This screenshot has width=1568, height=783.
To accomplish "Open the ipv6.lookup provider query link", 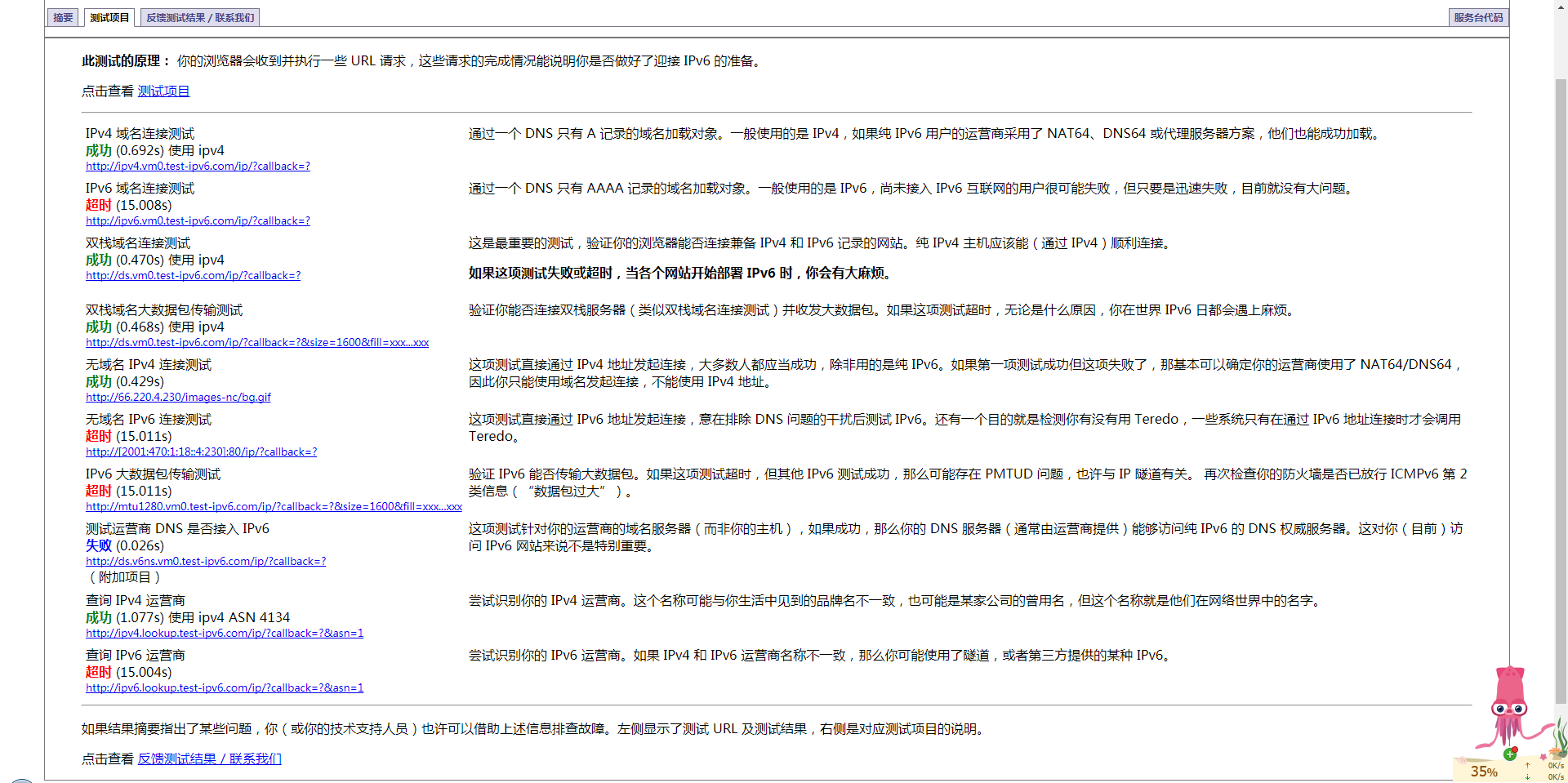I will [225, 687].
